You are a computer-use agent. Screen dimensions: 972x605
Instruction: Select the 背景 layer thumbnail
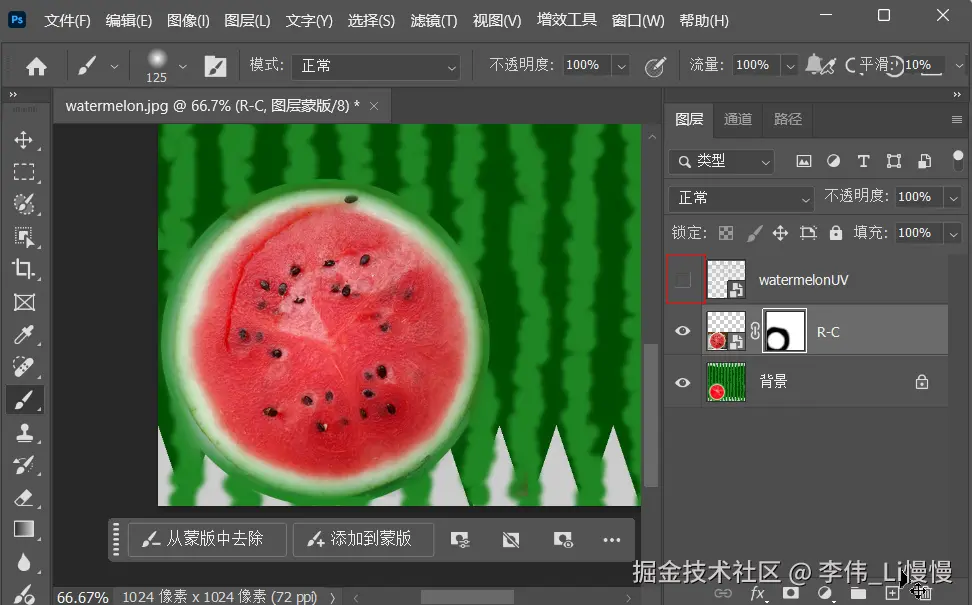point(726,382)
